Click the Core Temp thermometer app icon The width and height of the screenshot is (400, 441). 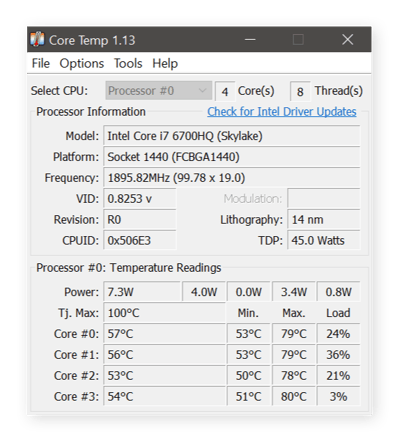coord(37,39)
